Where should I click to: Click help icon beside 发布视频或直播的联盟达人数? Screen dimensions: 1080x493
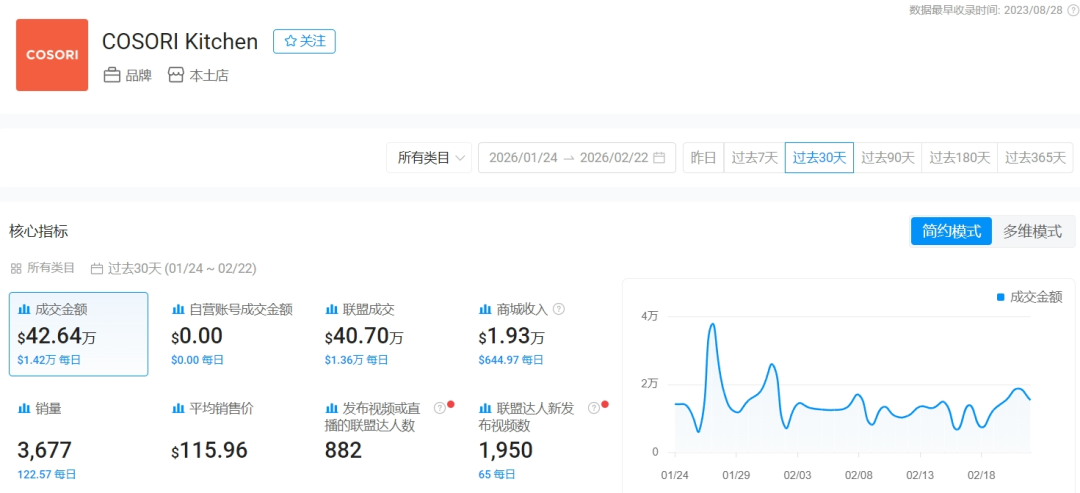click(439, 408)
